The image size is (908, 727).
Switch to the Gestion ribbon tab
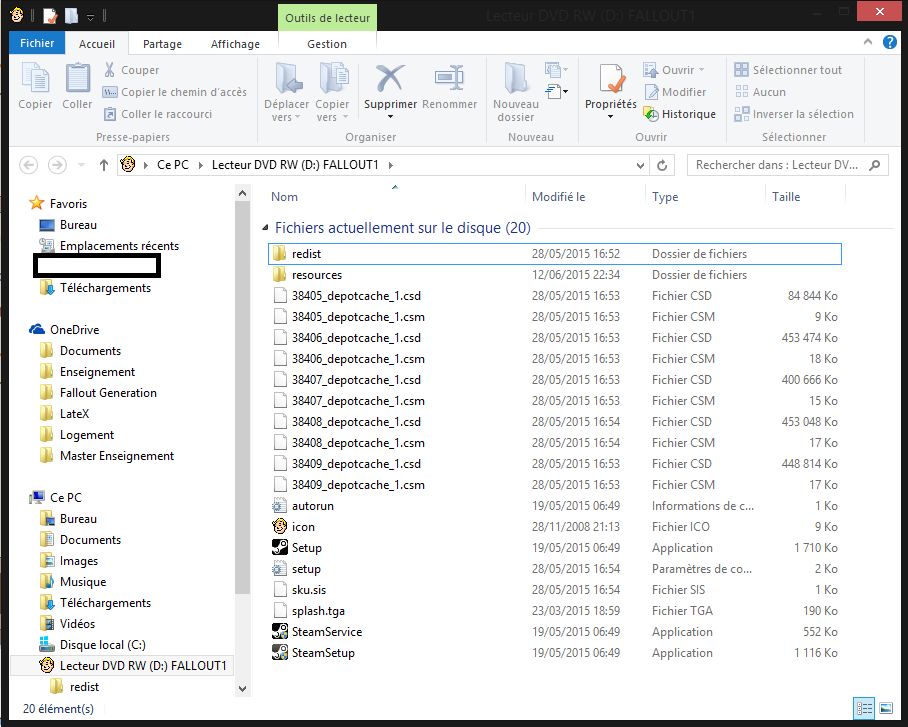coord(327,44)
